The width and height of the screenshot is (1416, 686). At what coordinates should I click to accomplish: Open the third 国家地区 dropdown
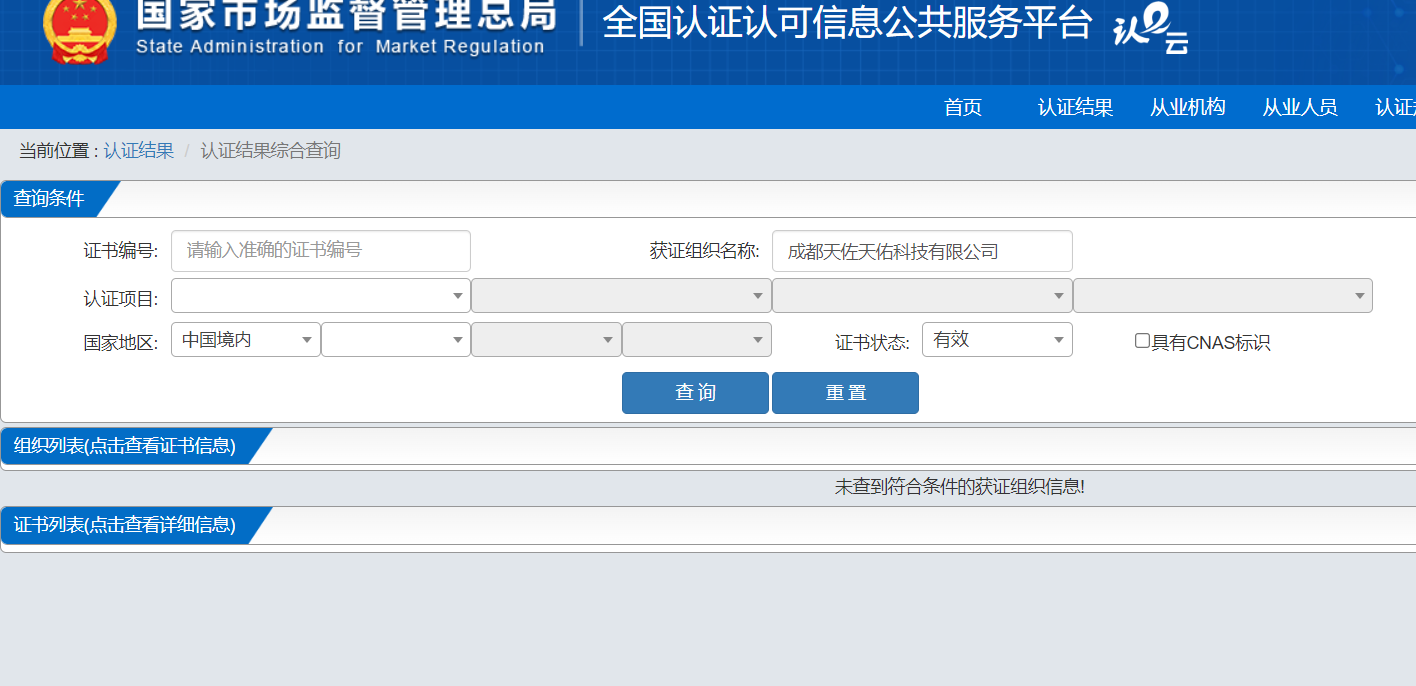pyautogui.click(x=546, y=340)
